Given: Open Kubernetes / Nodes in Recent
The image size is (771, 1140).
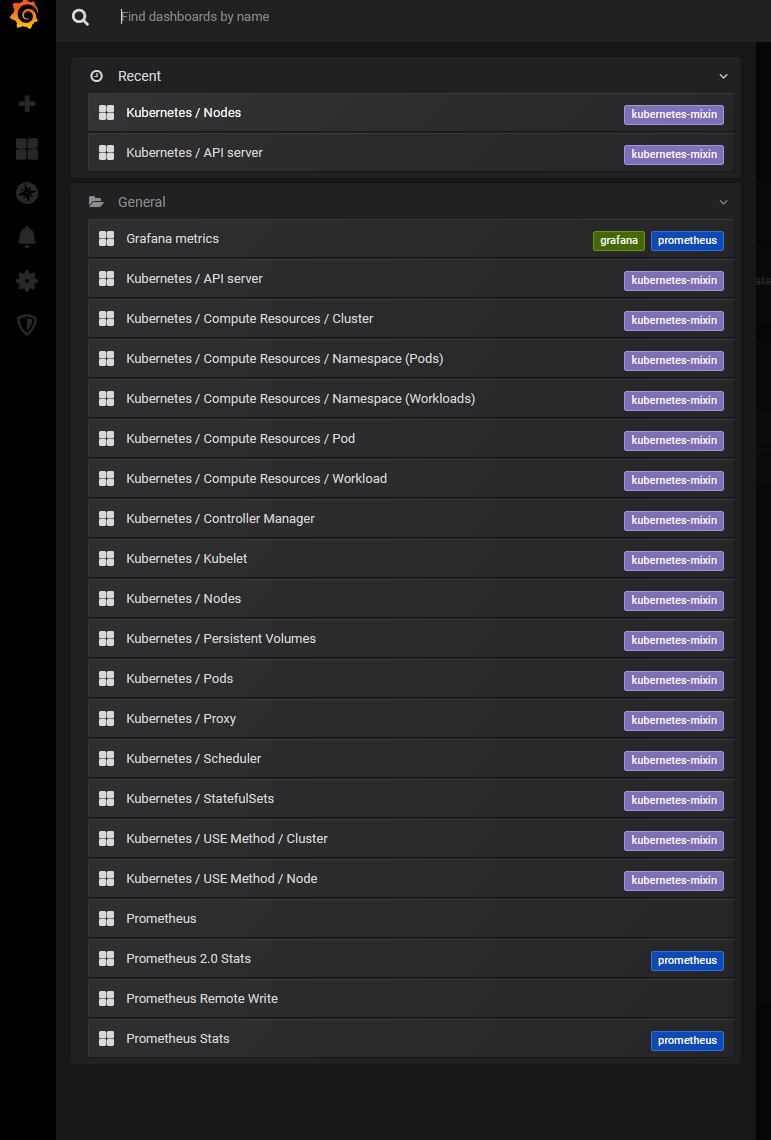Looking at the screenshot, I should tap(410, 113).
